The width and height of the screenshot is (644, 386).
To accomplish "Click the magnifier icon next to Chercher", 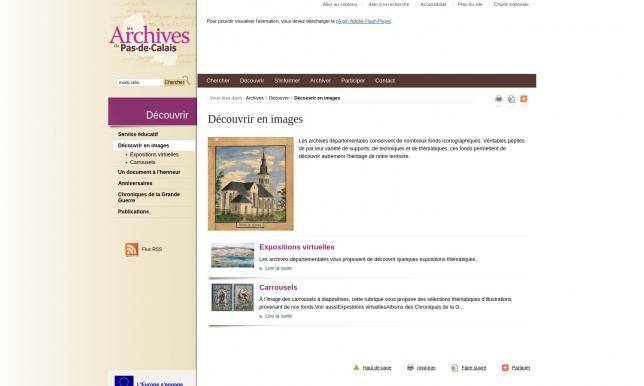I will tap(186, 80).
